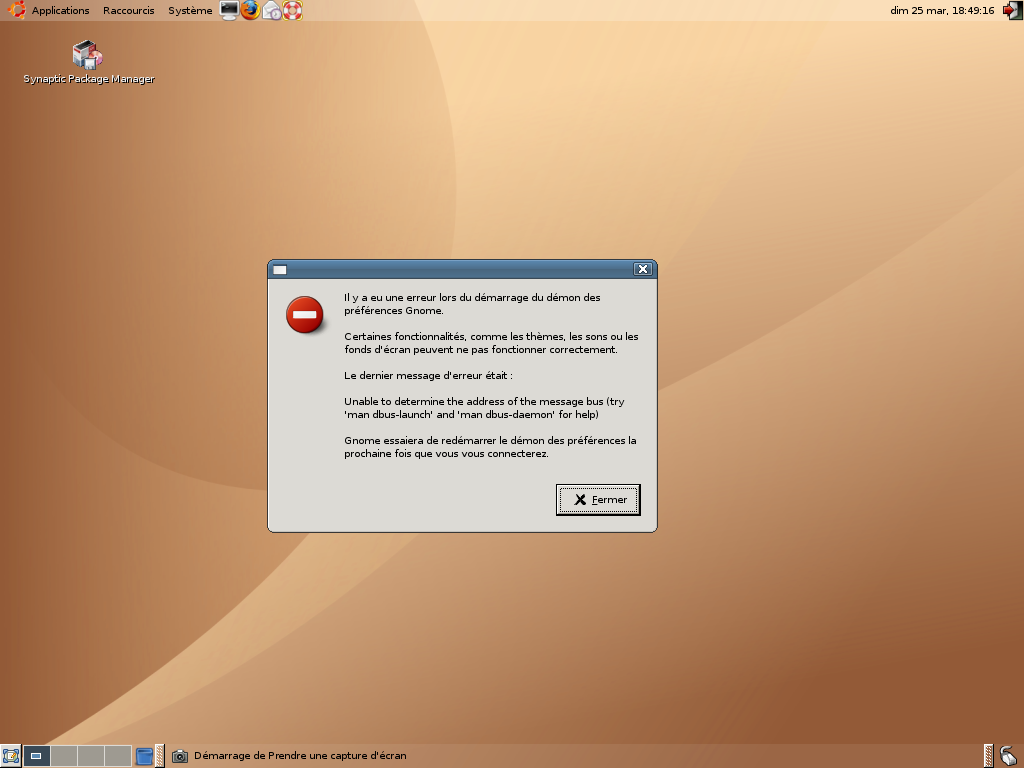The image size is (1024, 768).
Task: Close the error dialog with the title bar X
Action: (643, 269)
